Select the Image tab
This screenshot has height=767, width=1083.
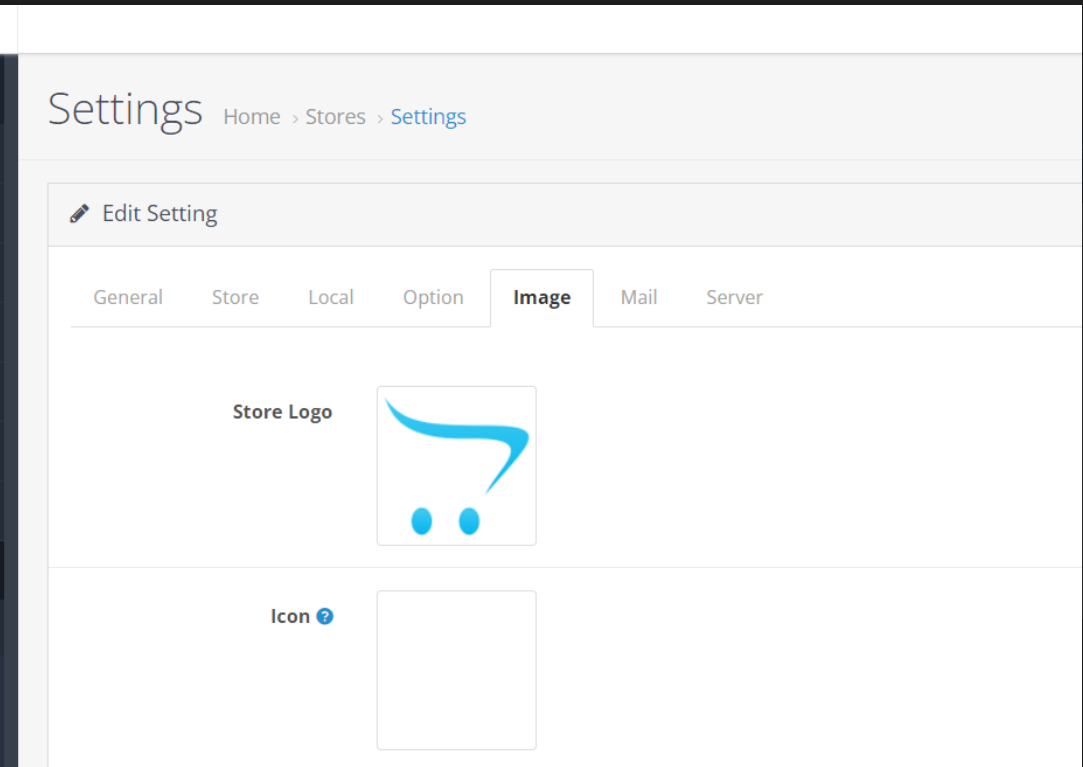pyautogui.click(x=542, y=298)
